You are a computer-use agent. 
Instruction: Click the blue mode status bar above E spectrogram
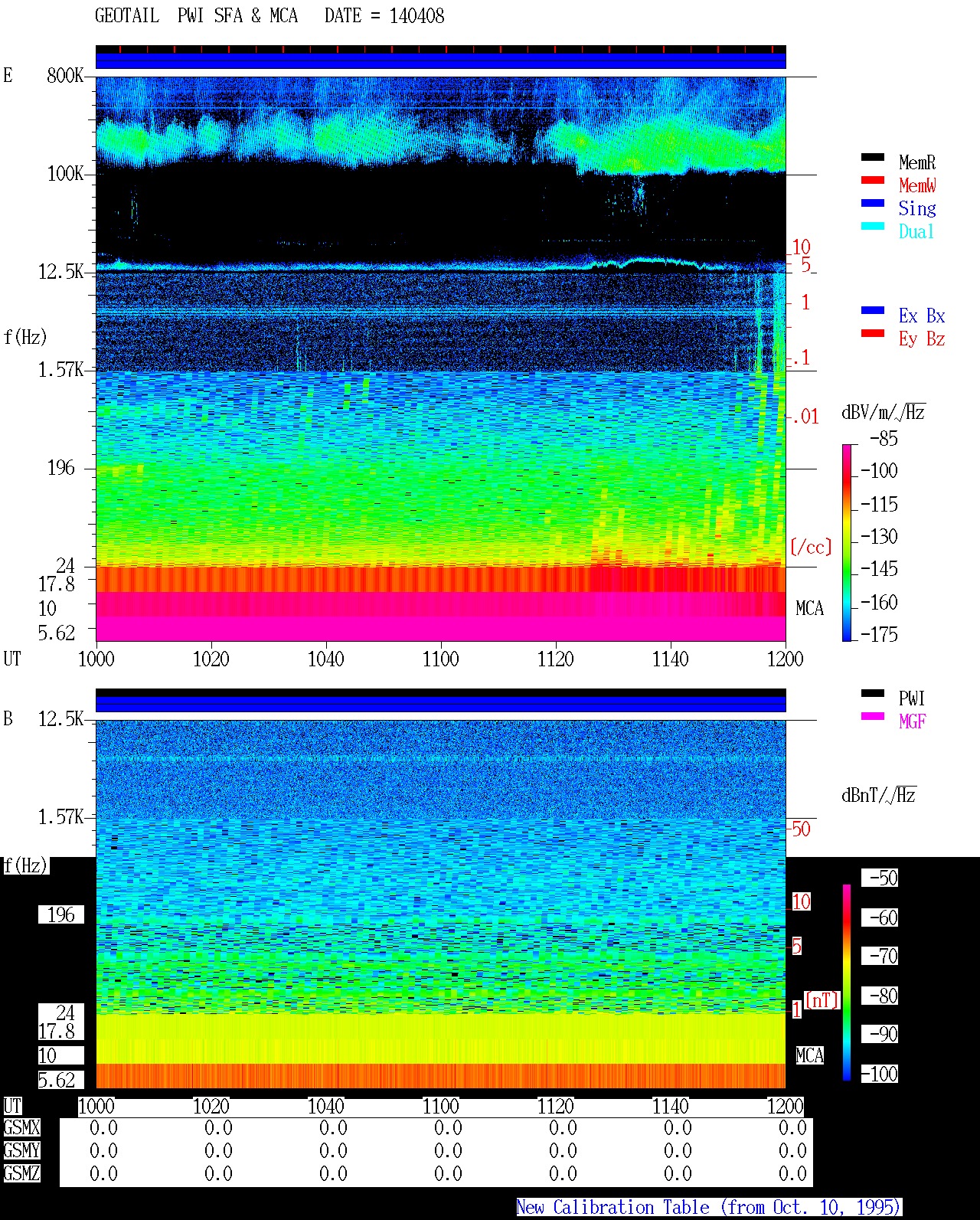click(441, 61)
